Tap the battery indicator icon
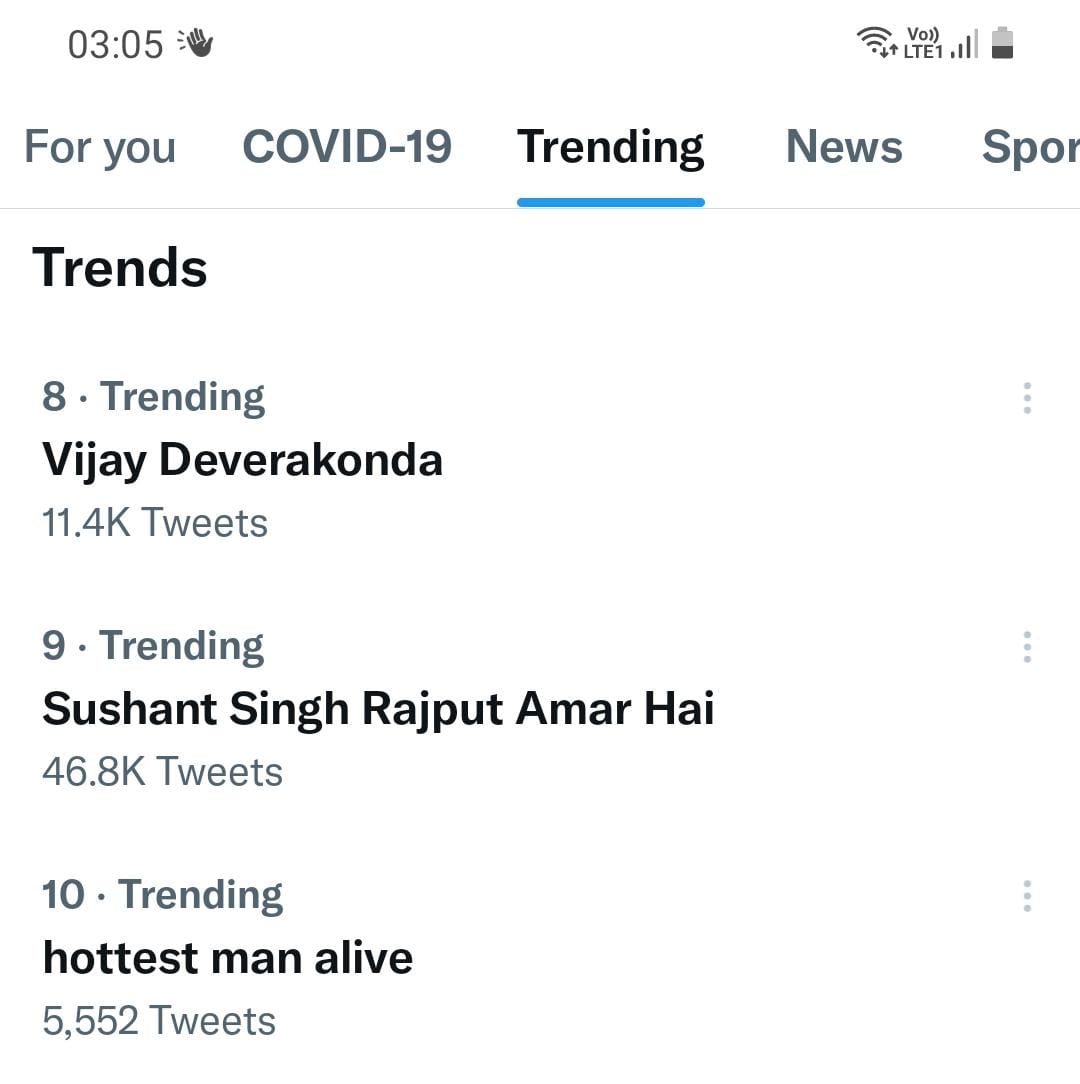The height and width of the screenshot is (1084, 1080). pyautogui.click(x=1002, y=43)
